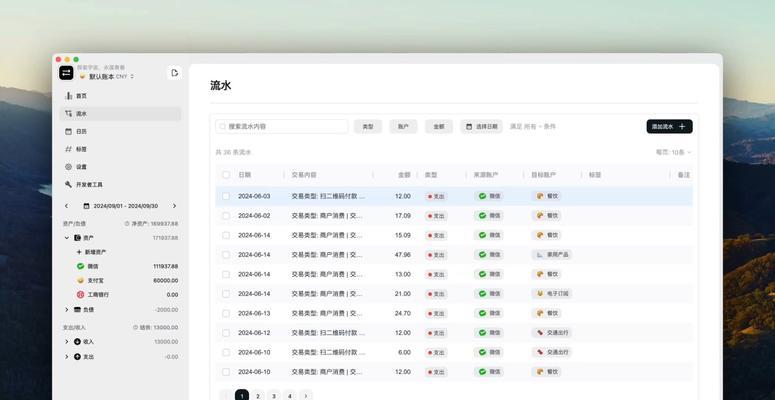Click the 交通出行 tag in the 6.00 row
Screen dimensions: 775x400
tap(552, 352)
